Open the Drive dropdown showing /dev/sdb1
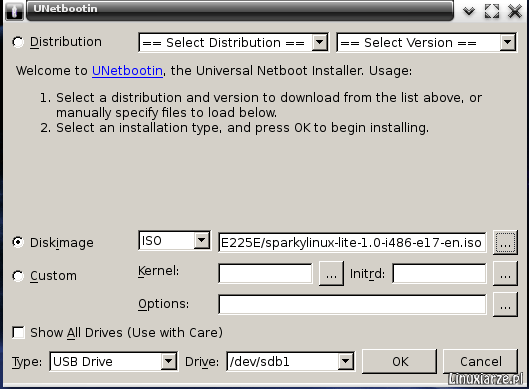This screenshot has height=389, width=529. [x=290, y=362]
